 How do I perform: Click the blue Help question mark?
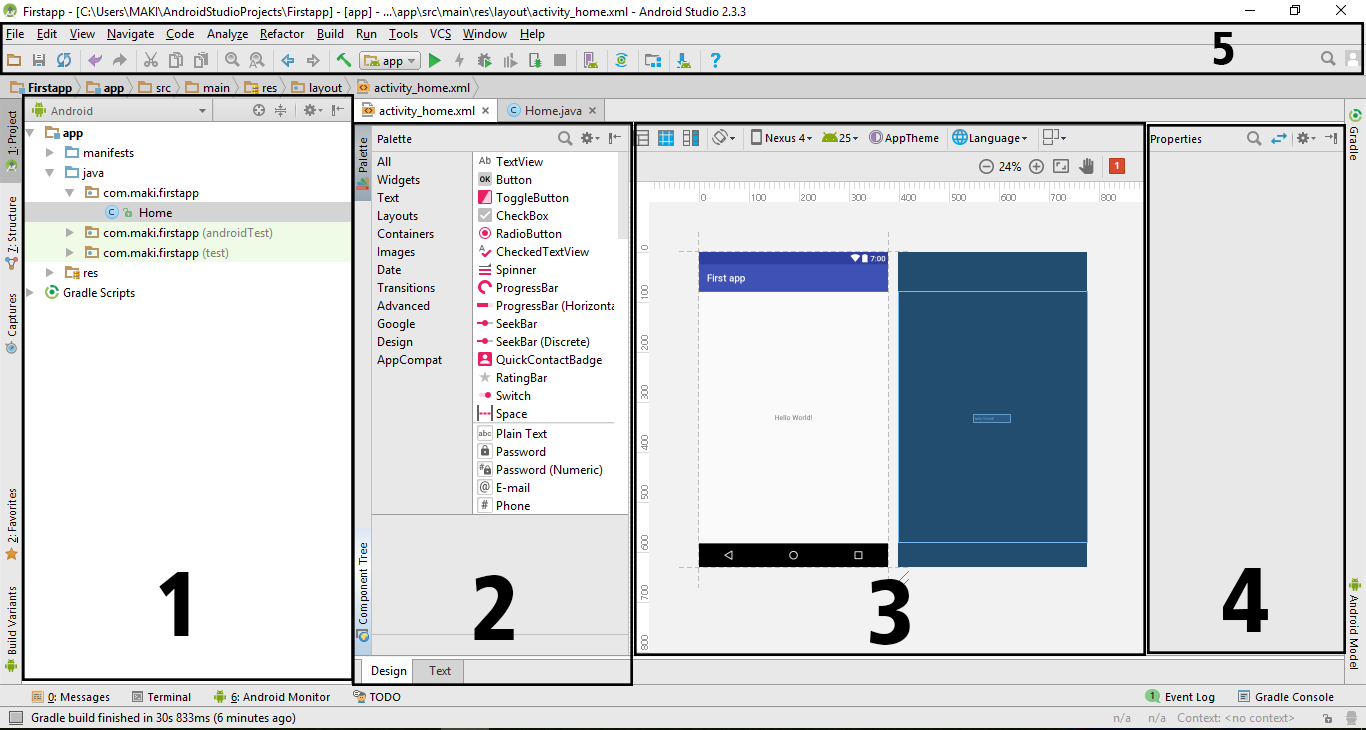pos(715,60)
